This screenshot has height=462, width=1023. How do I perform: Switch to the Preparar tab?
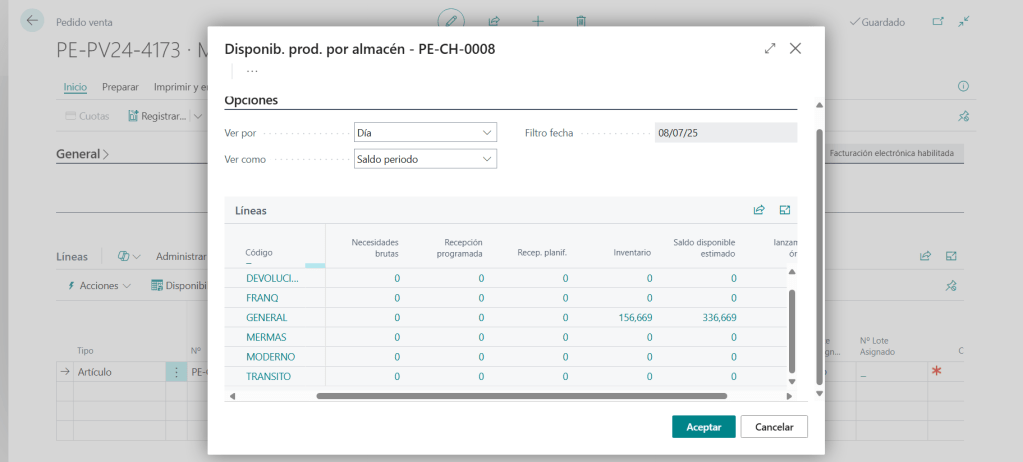pyautogui.click(x=120, y=87)
